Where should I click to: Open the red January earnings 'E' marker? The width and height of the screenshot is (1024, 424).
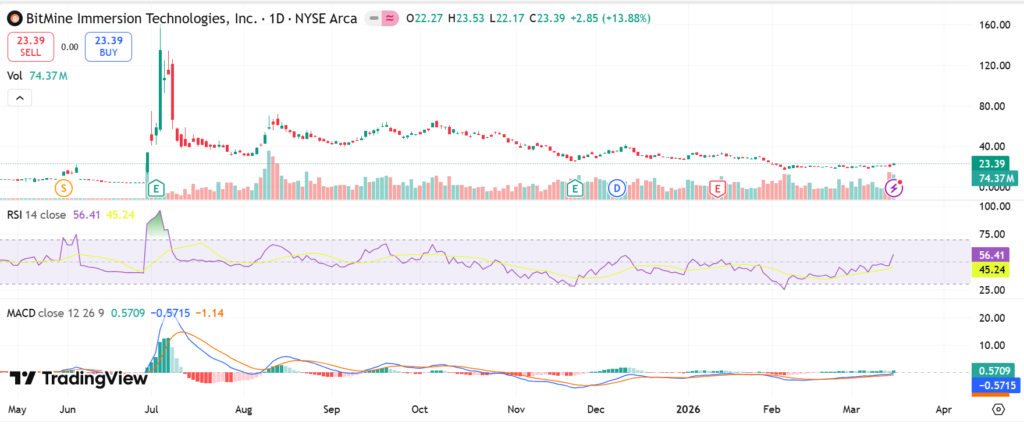(x=716, y=187)
